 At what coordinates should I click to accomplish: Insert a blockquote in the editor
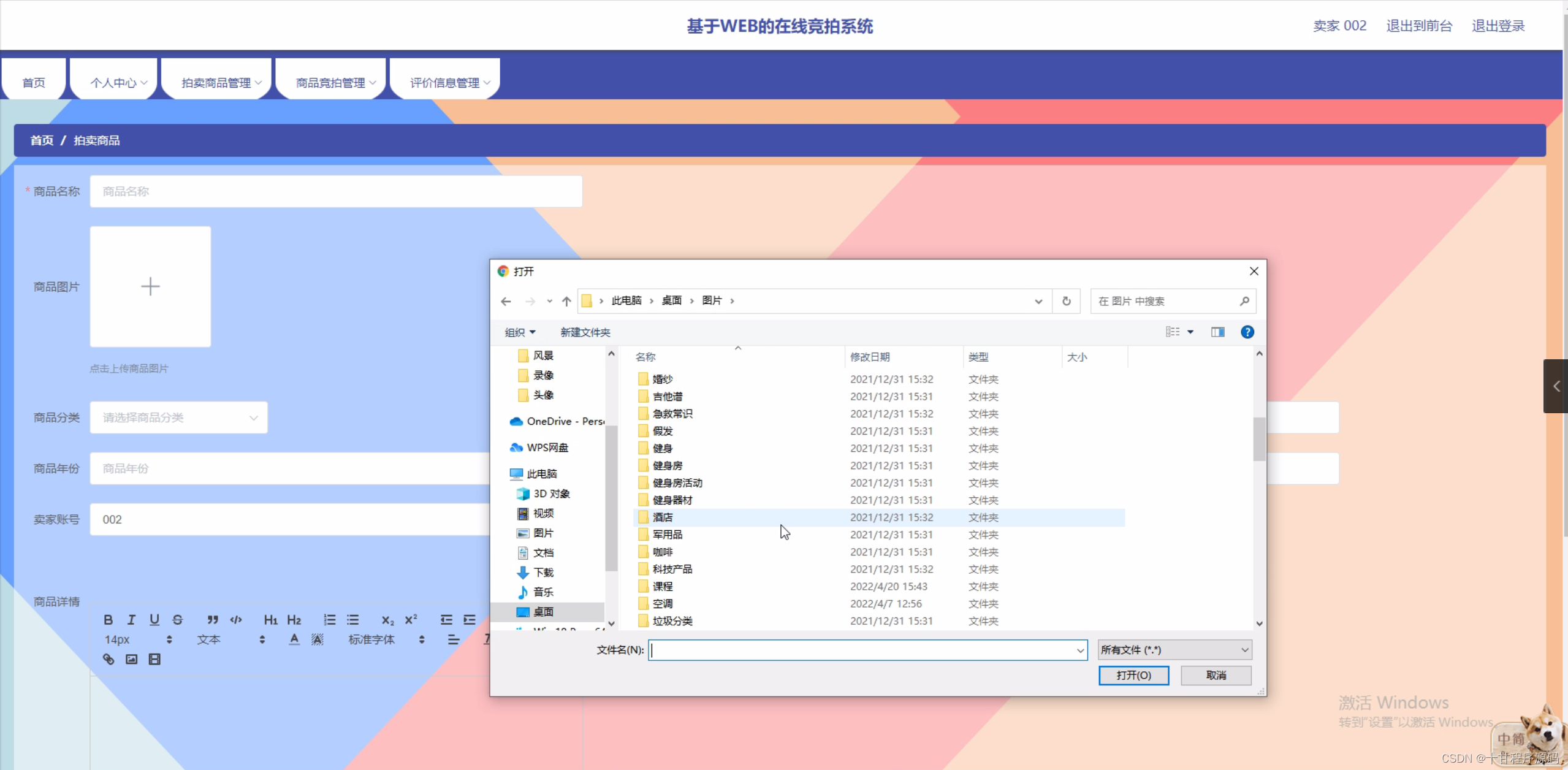click(x=212, y=620)
